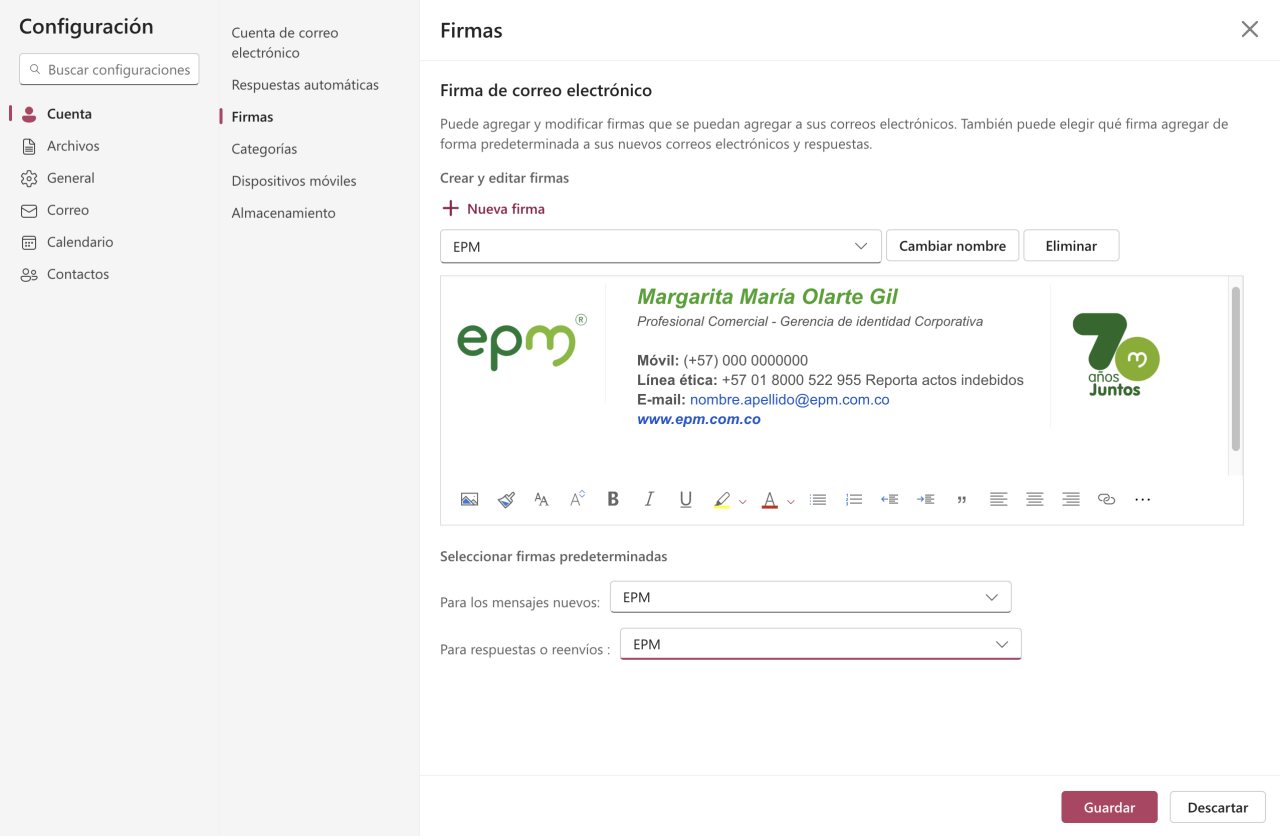
Task: Select the Firmas submenu item
Action: click(x=252, y=117)
